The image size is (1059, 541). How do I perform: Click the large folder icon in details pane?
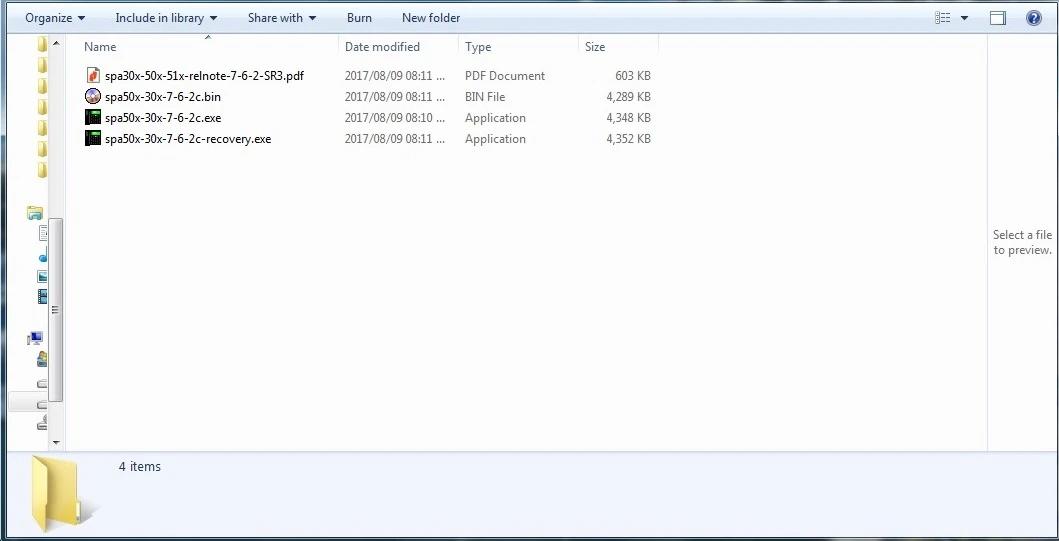coord(61,492)
